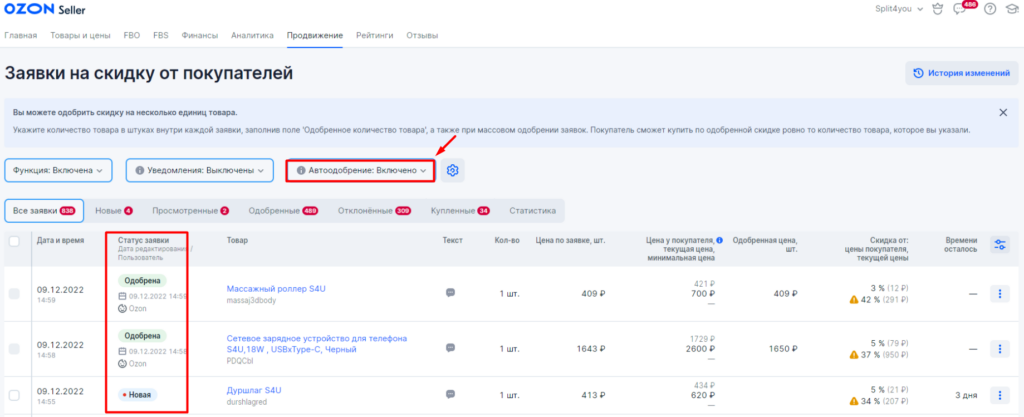This screenshot has height=417, width=1024.
Task: Open table column settings sliders icon
Action: (999, 244)
